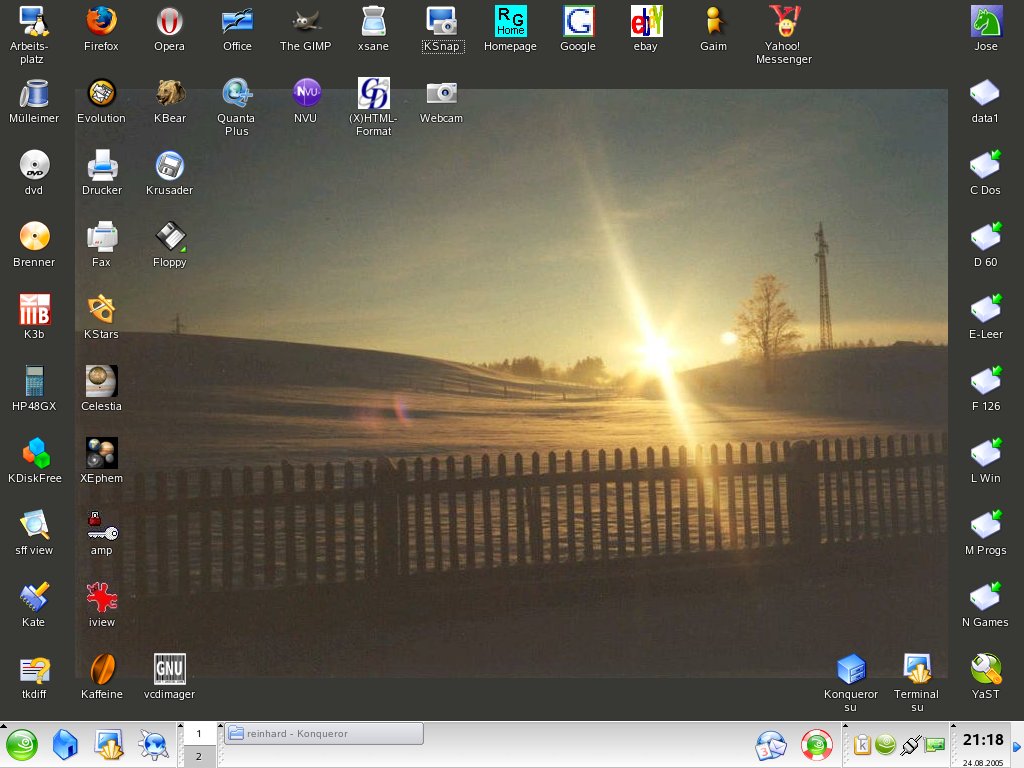Open Quanta Plus editor icon
The image size is (1024, 768).
click(x=237, y=95)
